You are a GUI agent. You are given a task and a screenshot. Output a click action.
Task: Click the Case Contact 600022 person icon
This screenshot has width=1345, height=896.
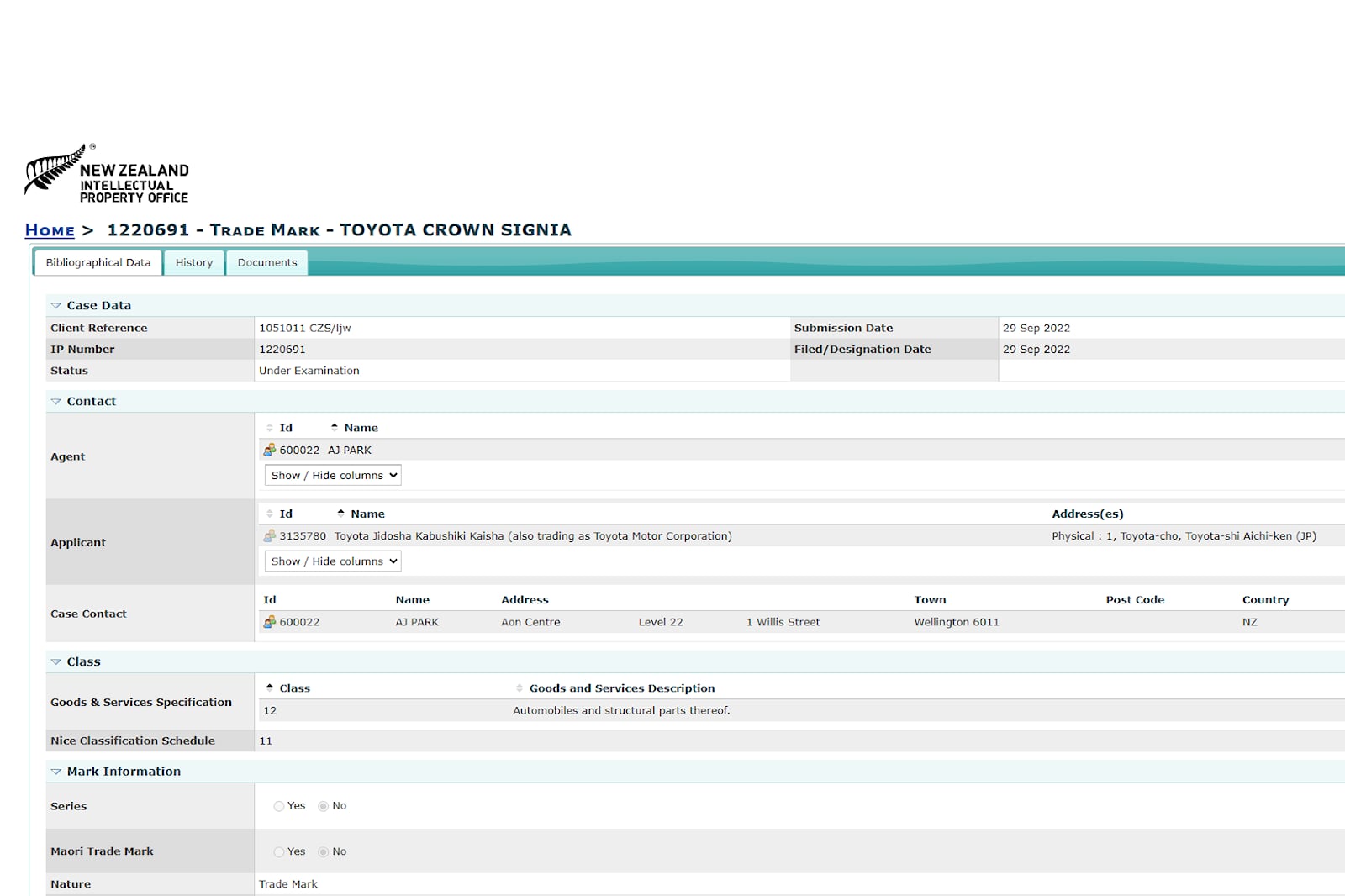click(x=270, y=622)
